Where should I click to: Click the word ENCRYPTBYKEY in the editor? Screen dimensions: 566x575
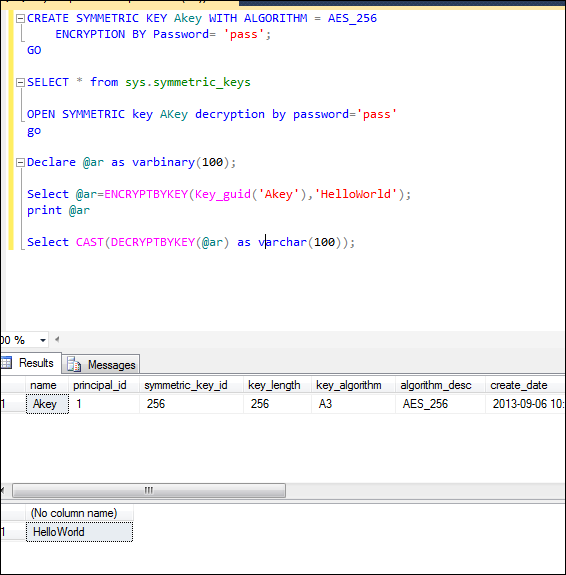[x=146, y=194]
